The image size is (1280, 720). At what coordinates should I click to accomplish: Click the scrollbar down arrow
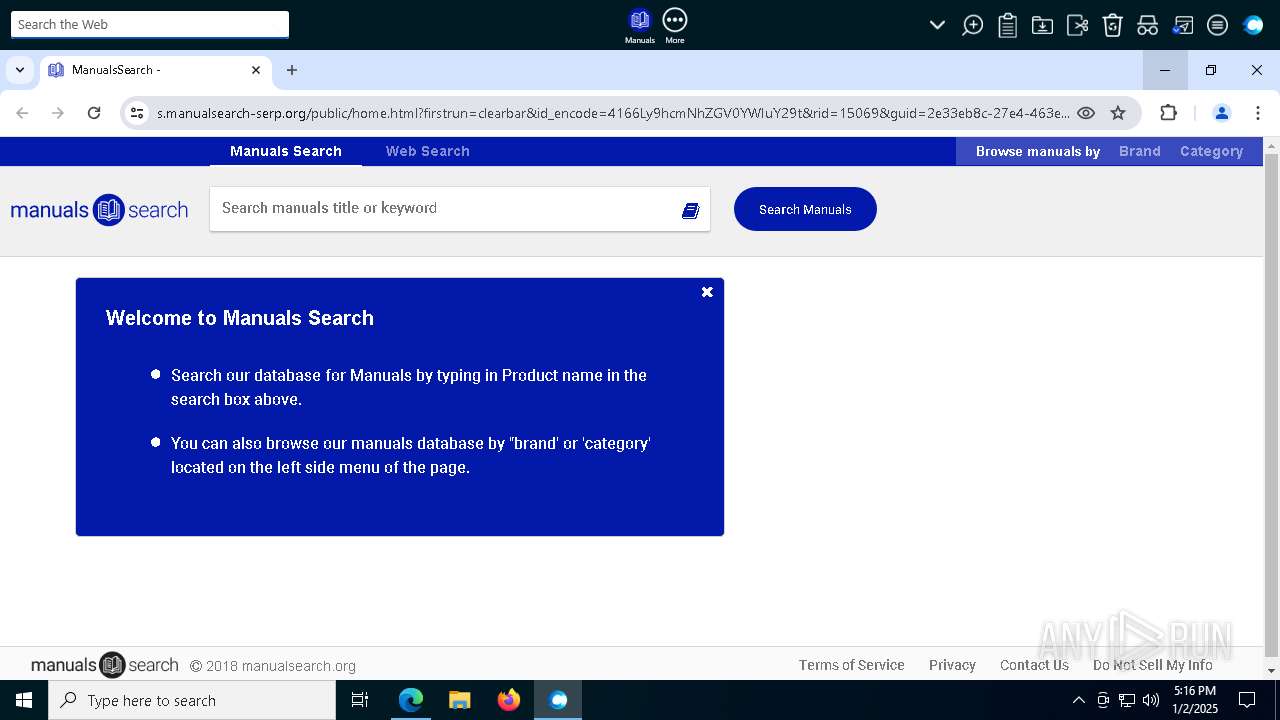point(1272,670)
